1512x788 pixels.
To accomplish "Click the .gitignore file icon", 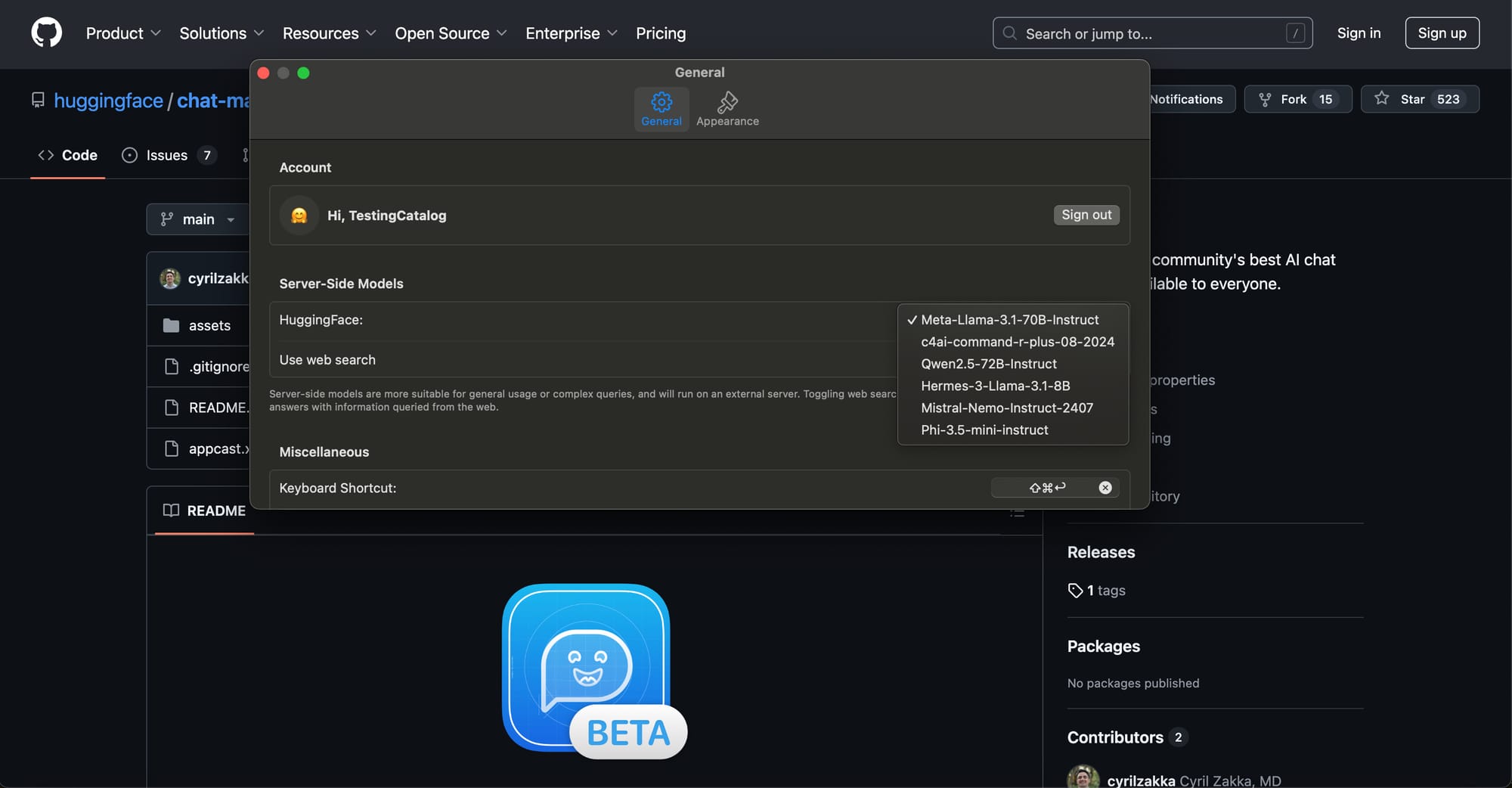I will [172, 367].
